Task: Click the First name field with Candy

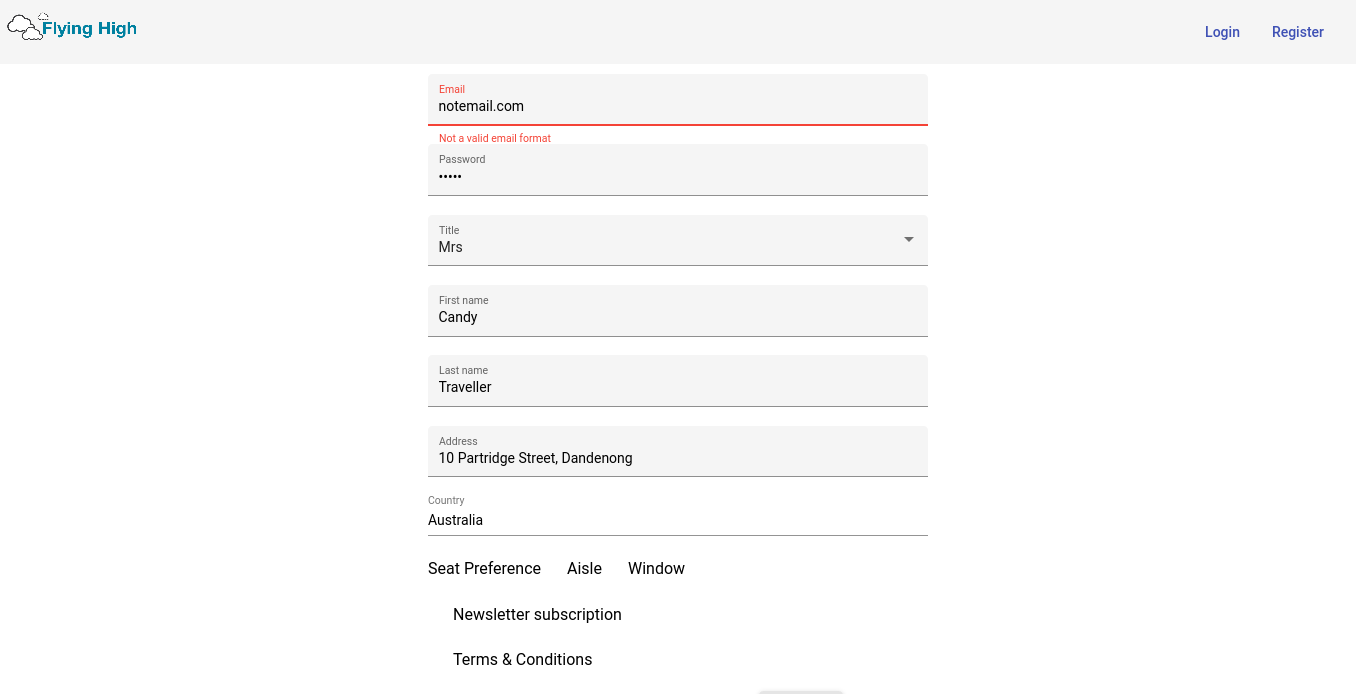Action: [677, 317]
